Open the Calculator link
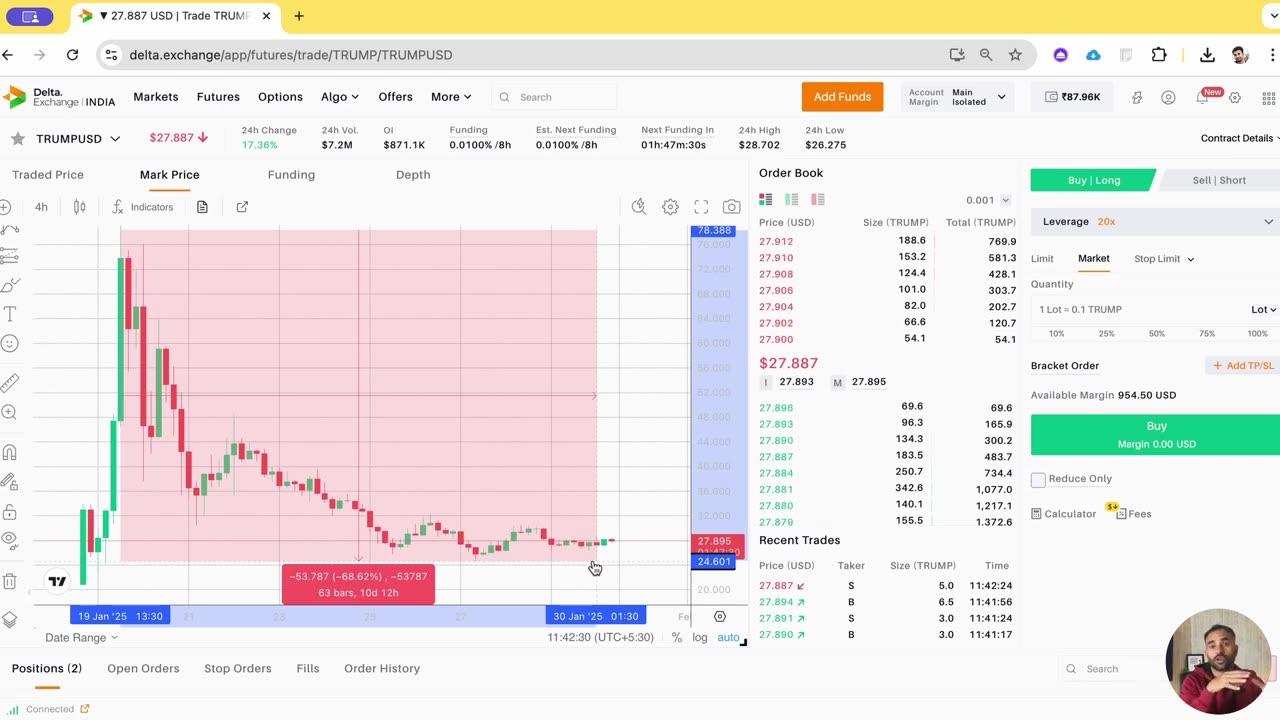1280x720 pixels. coord(1064,514)
